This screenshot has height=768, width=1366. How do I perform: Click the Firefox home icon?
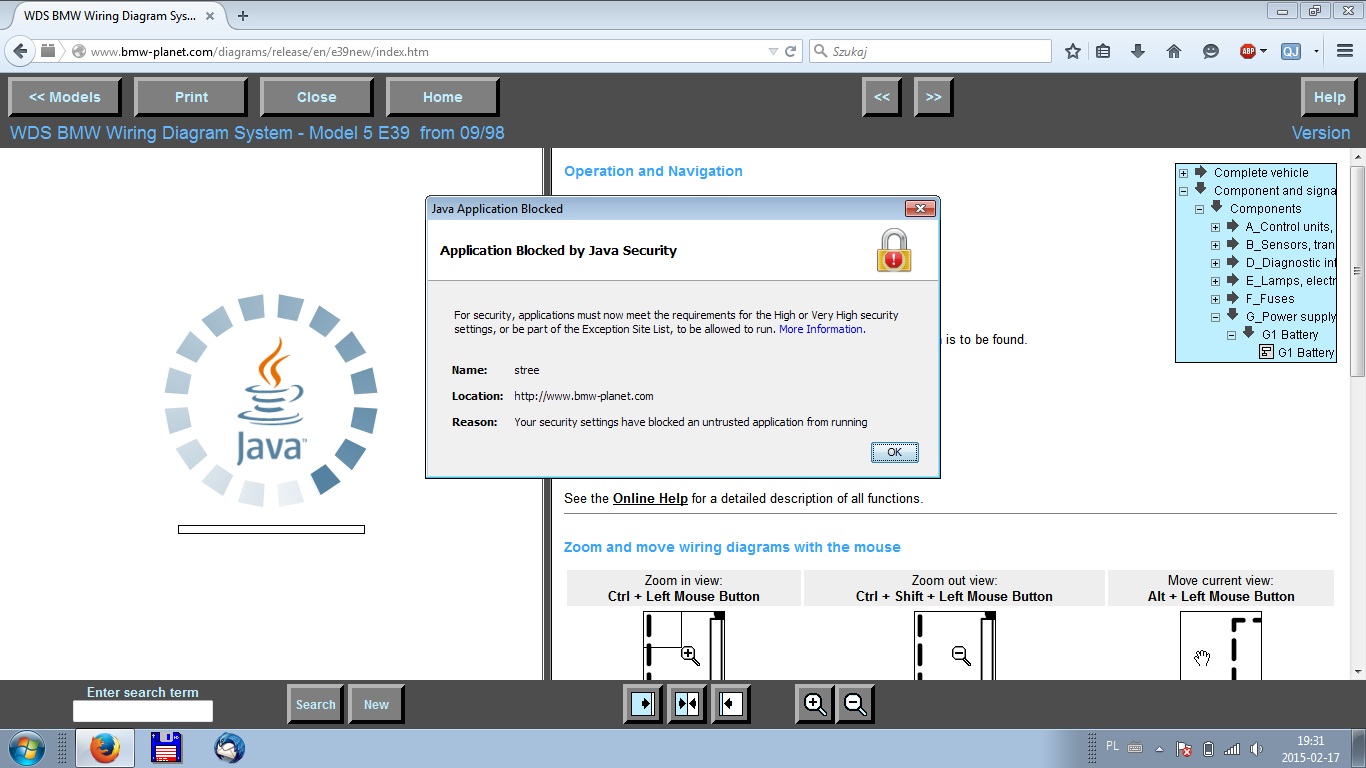[1174, 51]
